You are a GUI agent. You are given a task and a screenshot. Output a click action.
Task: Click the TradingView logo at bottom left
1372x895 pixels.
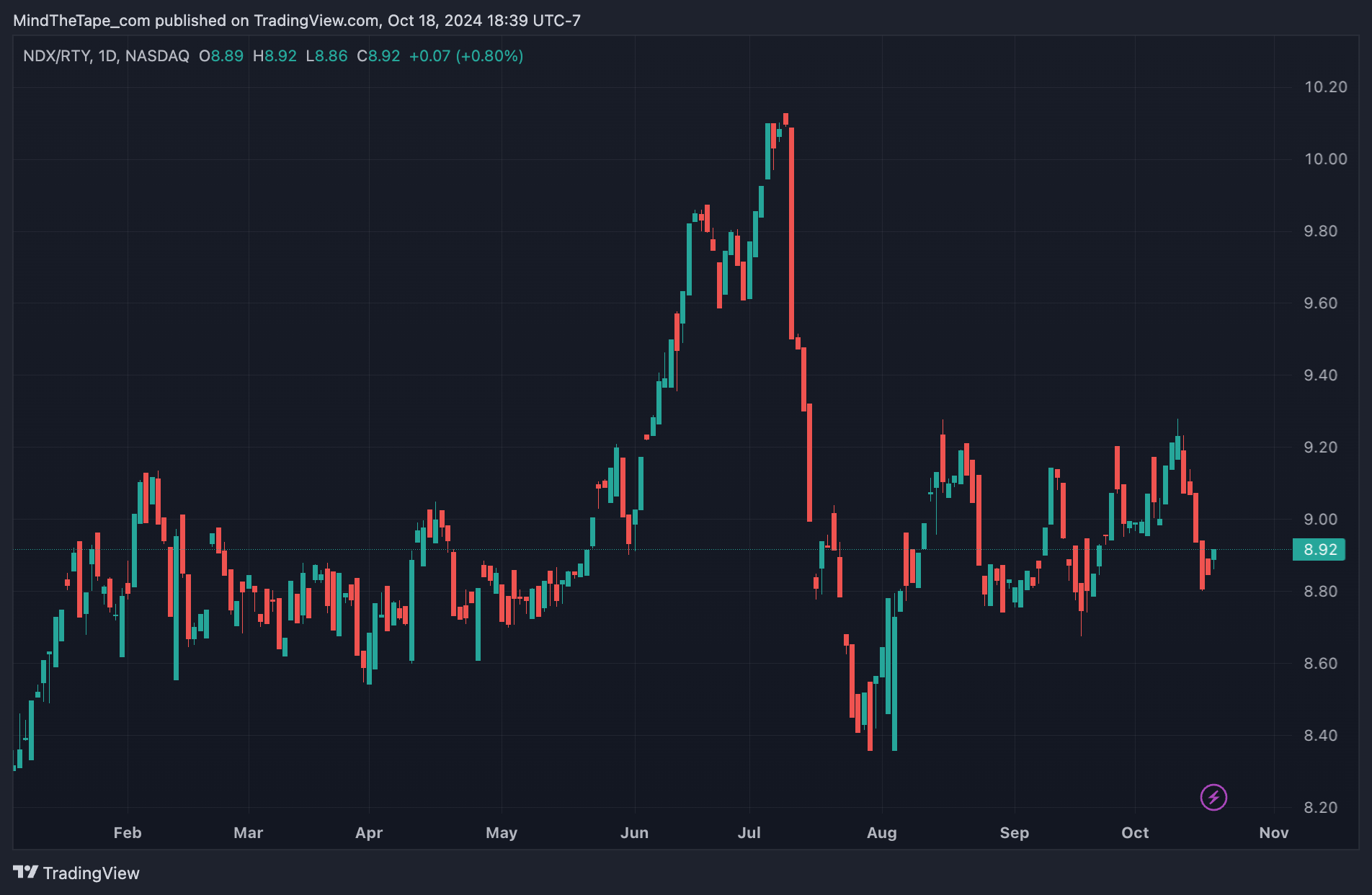(x=76, y=873)
